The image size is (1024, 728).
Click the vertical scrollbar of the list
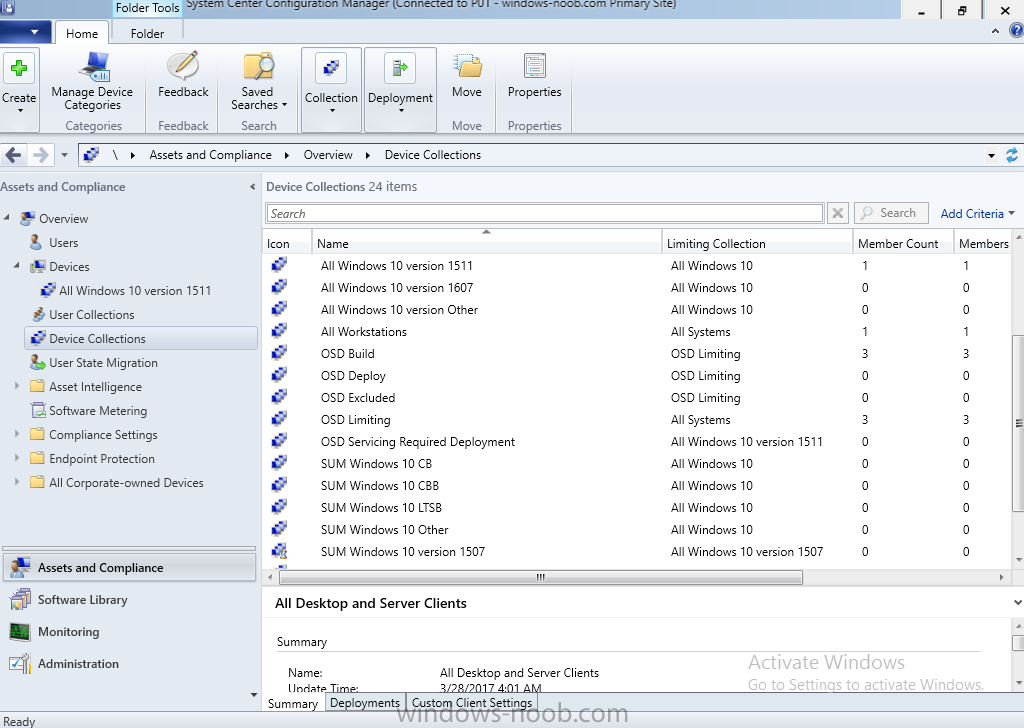(1018, 423)
